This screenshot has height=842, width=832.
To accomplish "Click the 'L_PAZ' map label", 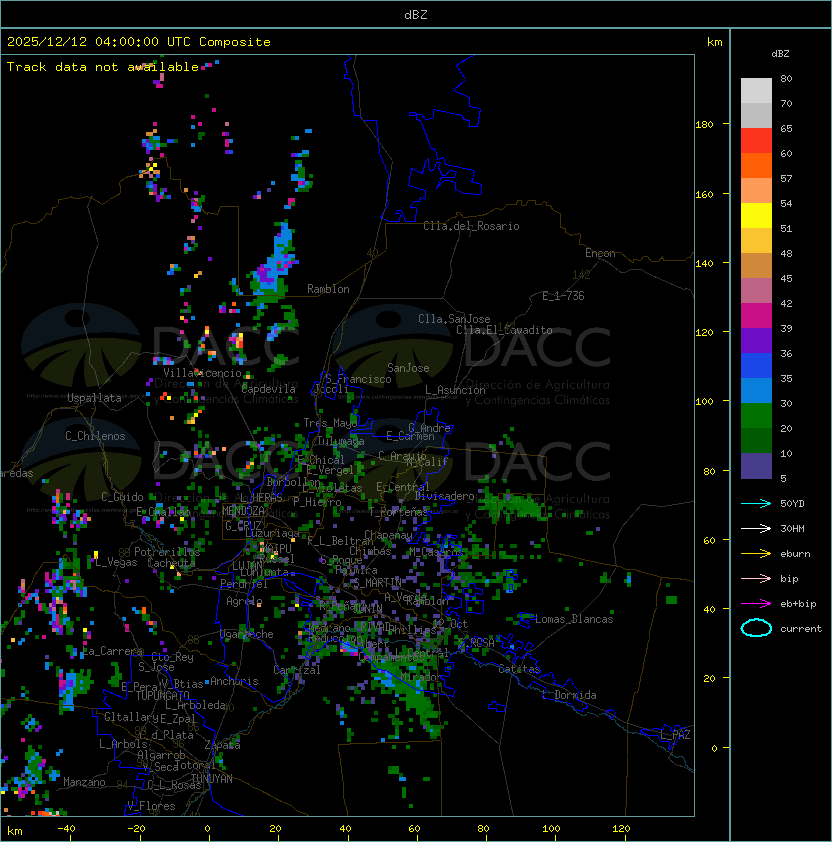I will click(x=675, y=735).
